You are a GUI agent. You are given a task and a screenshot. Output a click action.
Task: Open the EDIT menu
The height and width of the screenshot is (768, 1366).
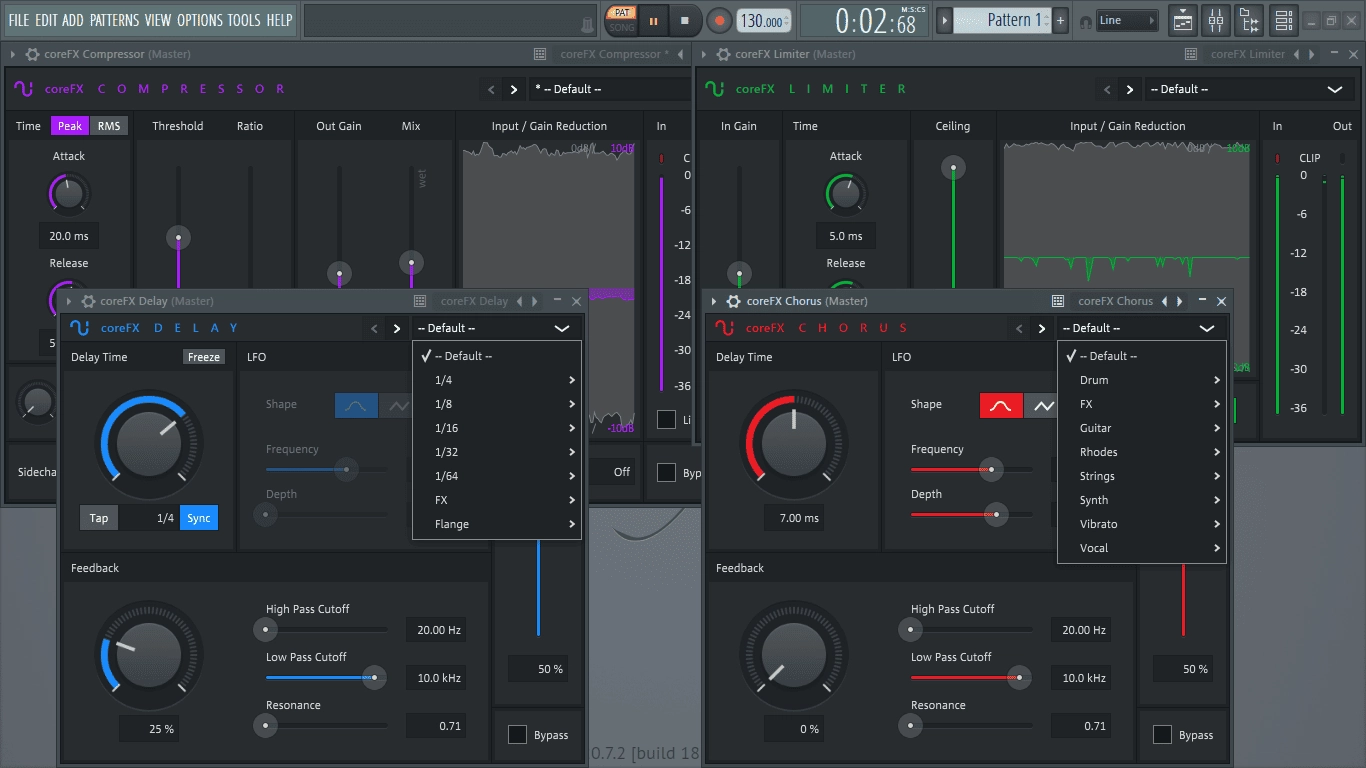point(46,20)
